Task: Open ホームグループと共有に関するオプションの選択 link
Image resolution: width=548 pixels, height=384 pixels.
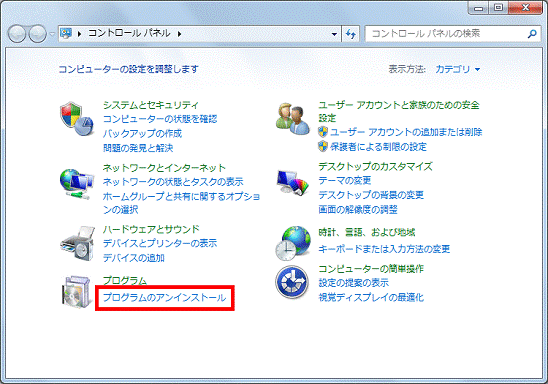Action: coord(181,203)
